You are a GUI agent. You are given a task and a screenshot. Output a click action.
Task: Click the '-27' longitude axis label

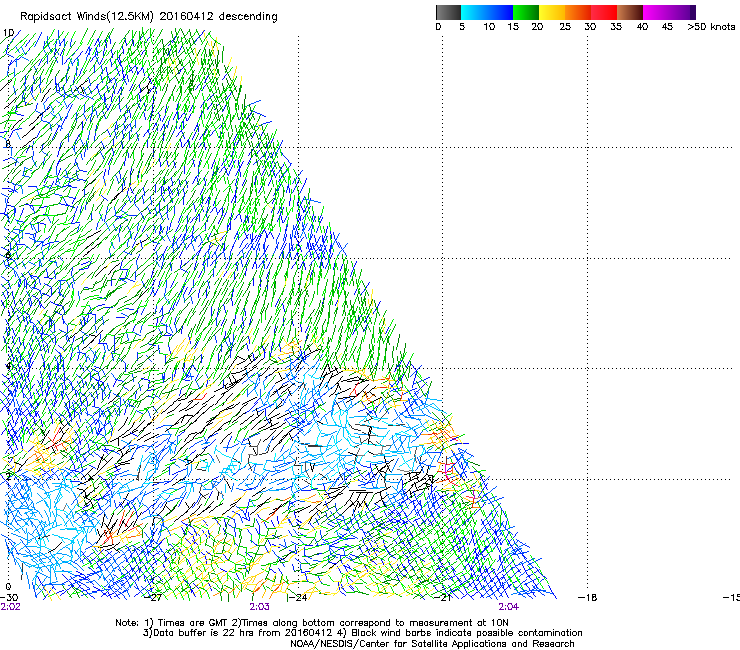coord(153,598)
